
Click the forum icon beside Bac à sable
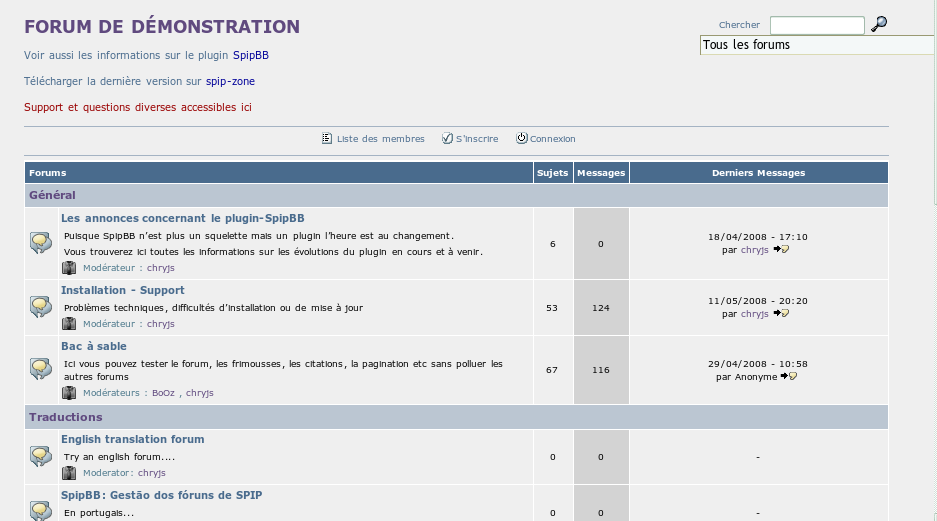pyautogui.click(x=41, y=369)
